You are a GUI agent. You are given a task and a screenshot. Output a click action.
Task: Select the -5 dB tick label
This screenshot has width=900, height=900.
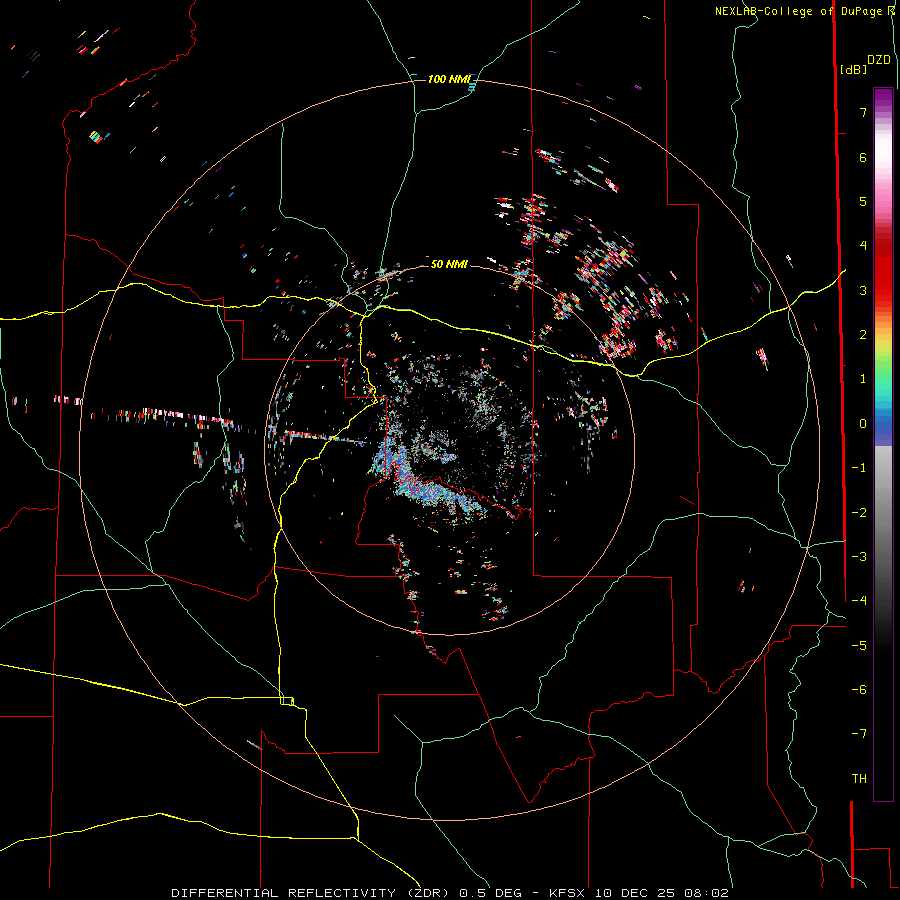859,646
